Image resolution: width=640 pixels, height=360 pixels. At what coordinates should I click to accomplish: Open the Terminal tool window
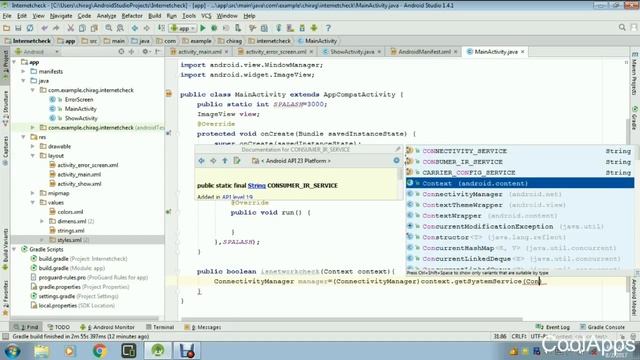click(x=160, y=327)
